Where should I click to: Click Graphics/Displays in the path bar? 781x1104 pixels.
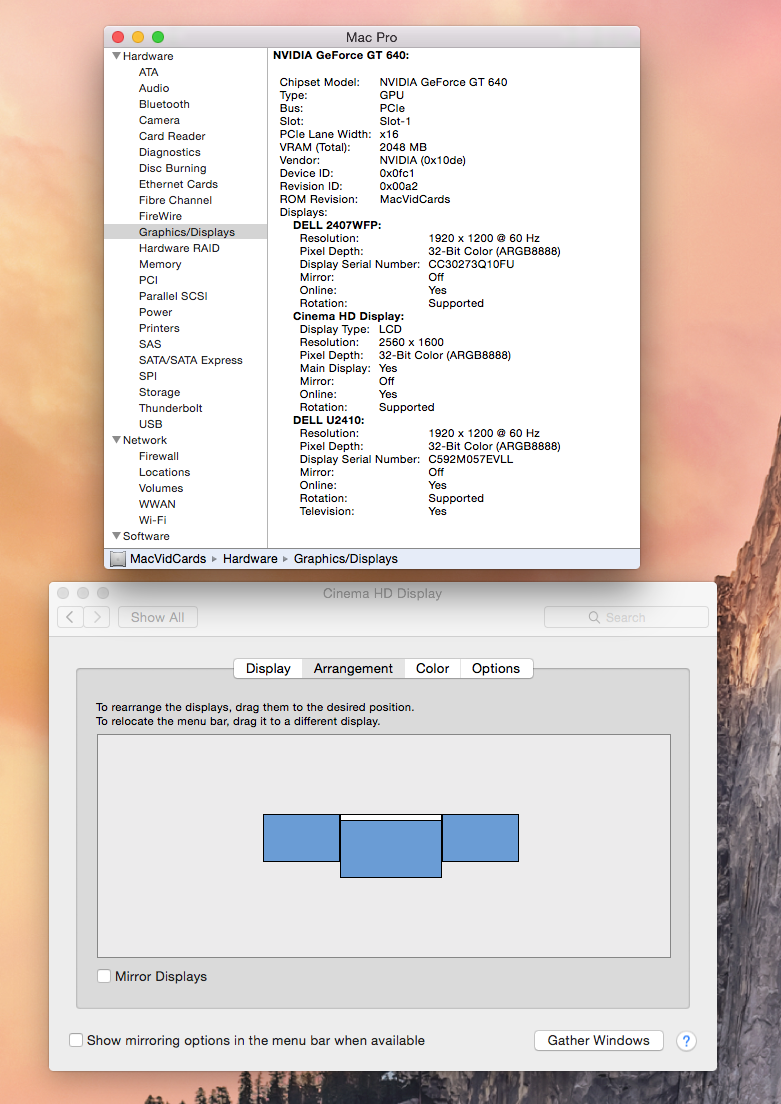pos(346,559)
